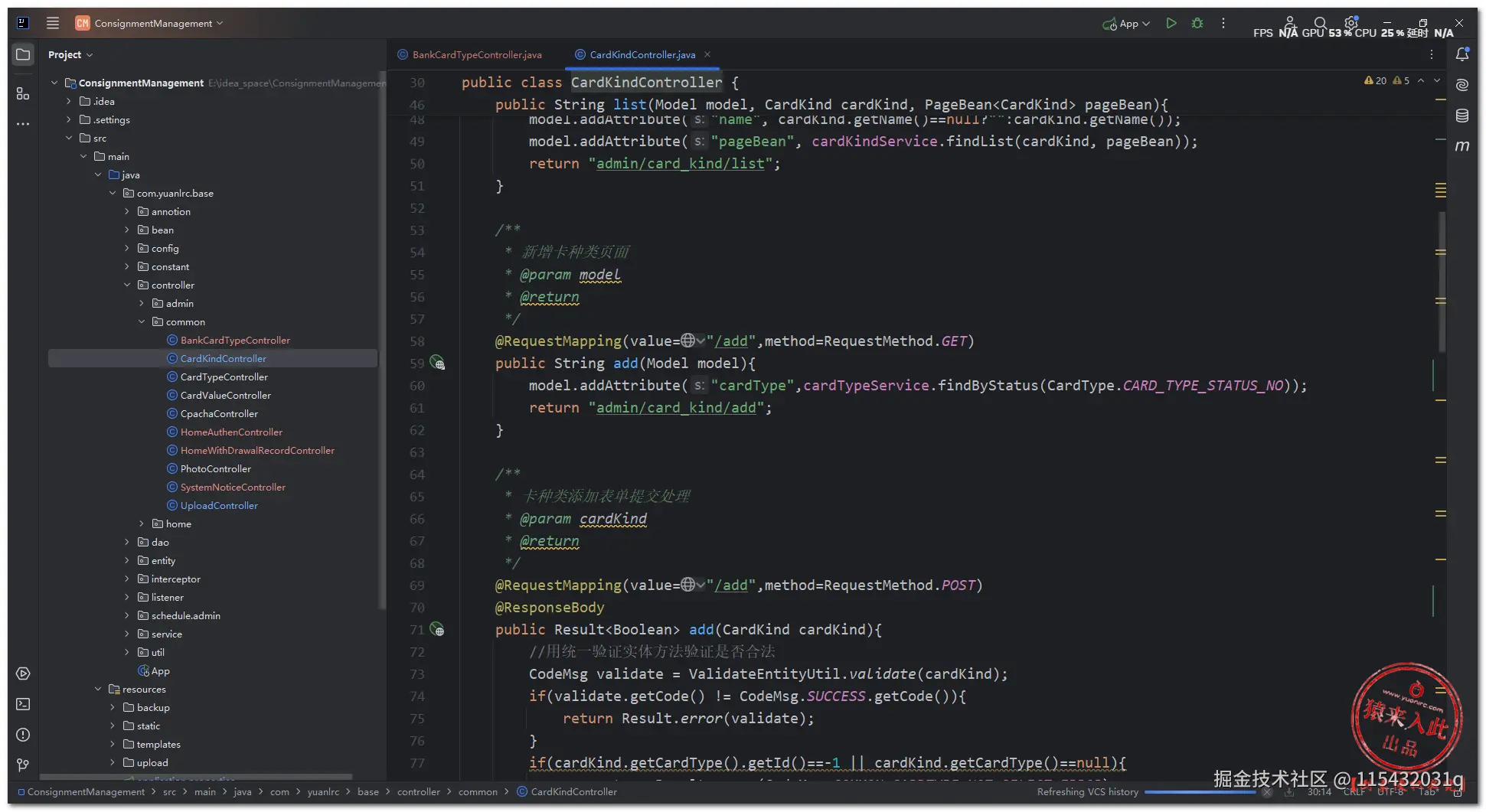The height and width of the screenshot is (812, 1486).
Task: Select UploadController in project tree
Action: [x=219, y=505]
